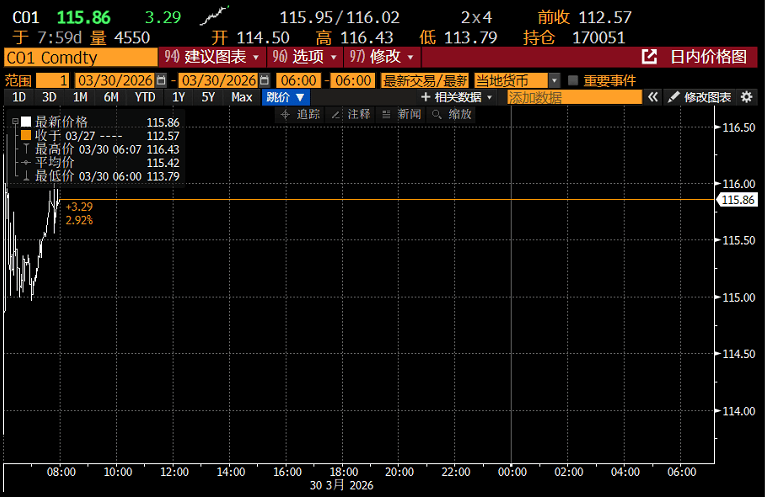Open the 新闻 news overlay tool
The height and width of the screenshot is (497, 765).
pos(401,115)
